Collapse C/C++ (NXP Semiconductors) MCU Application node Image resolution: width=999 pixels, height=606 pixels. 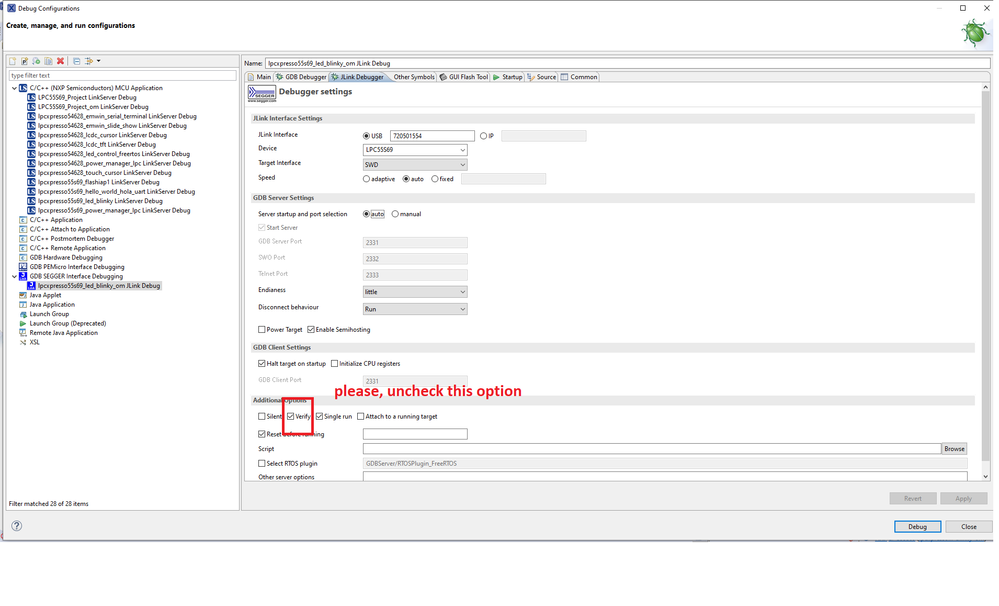[x=14, y=88]
